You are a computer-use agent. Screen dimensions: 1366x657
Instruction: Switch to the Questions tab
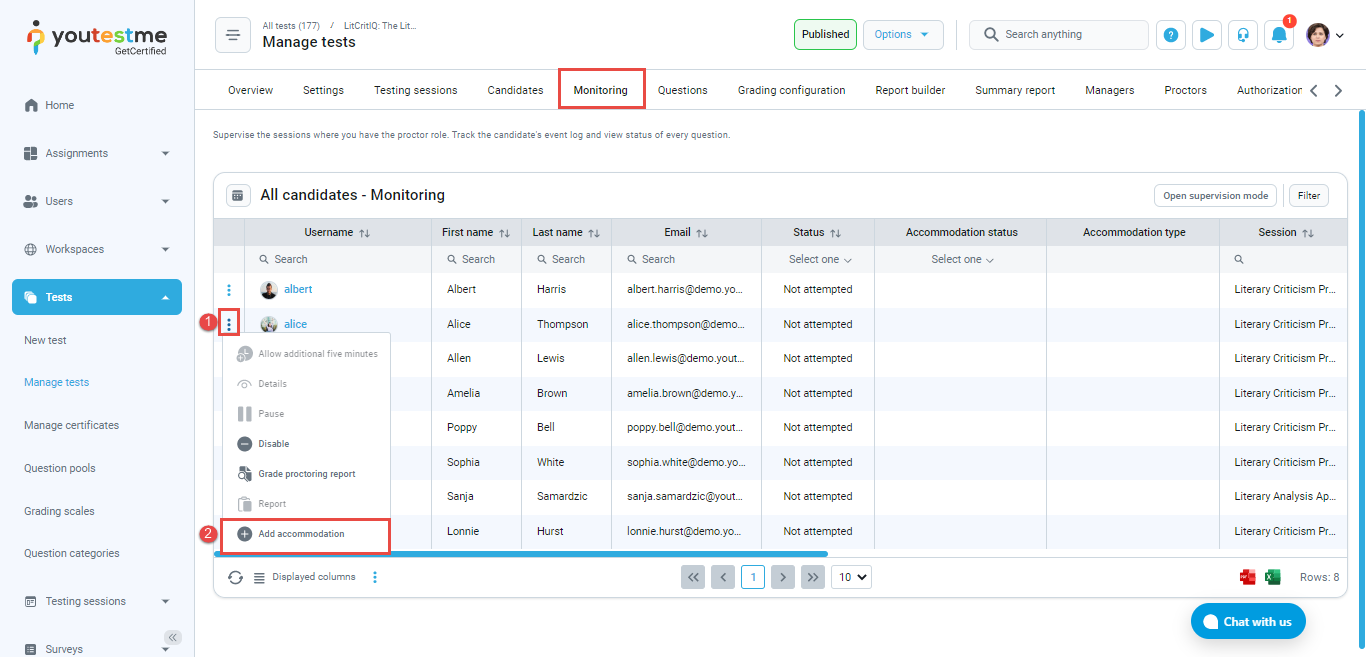pos(682,90)
